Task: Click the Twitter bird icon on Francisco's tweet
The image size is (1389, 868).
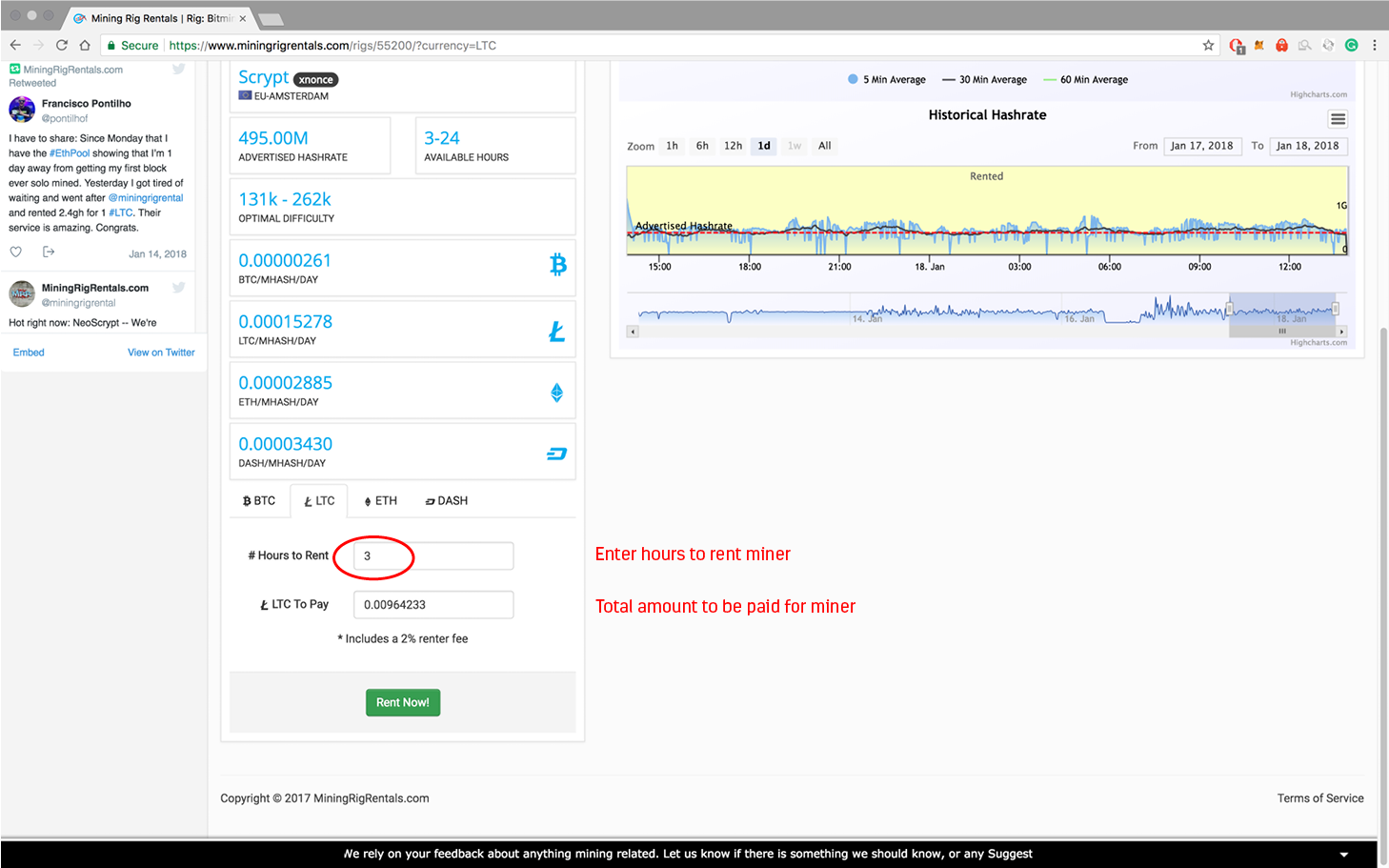Action: point(178,70)
